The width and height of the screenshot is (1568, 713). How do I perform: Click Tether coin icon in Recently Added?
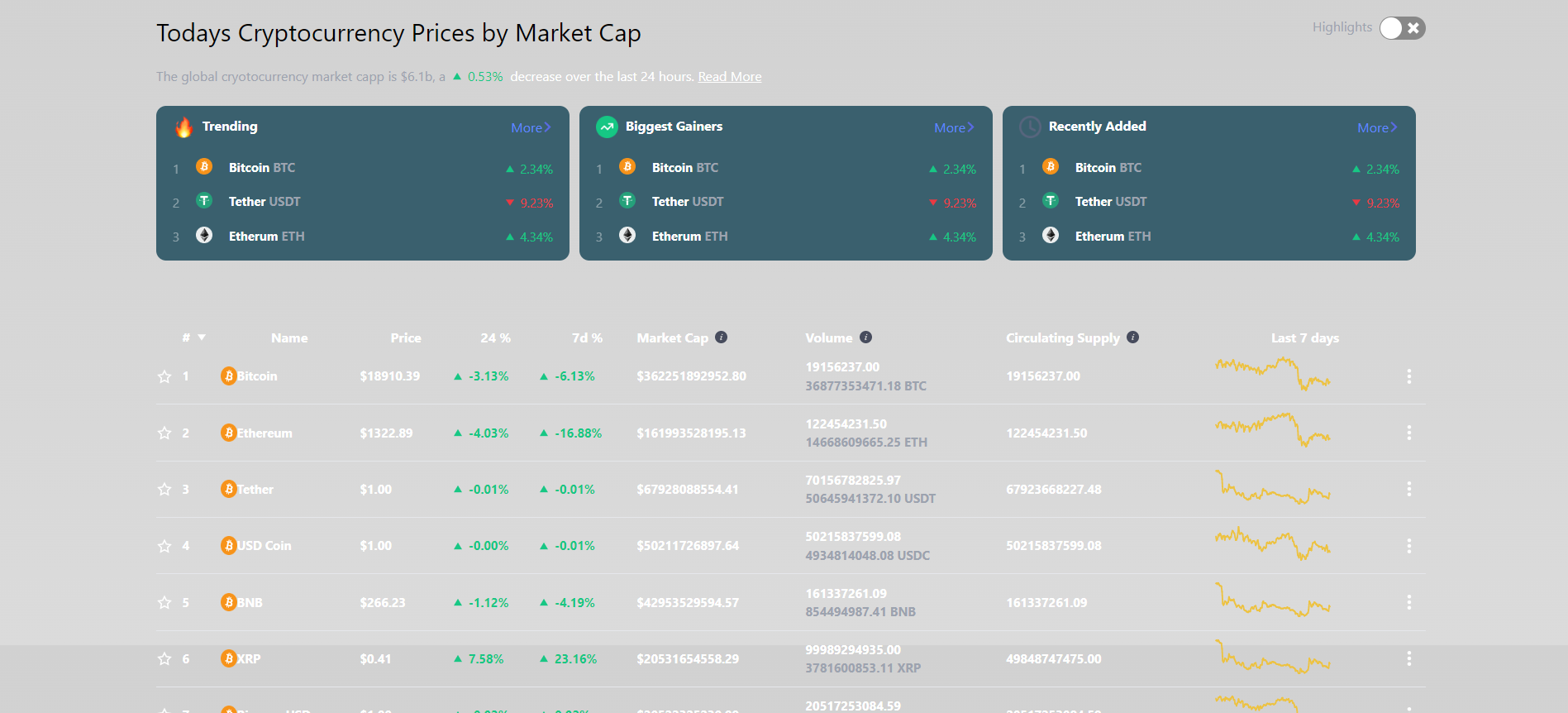1051,200
